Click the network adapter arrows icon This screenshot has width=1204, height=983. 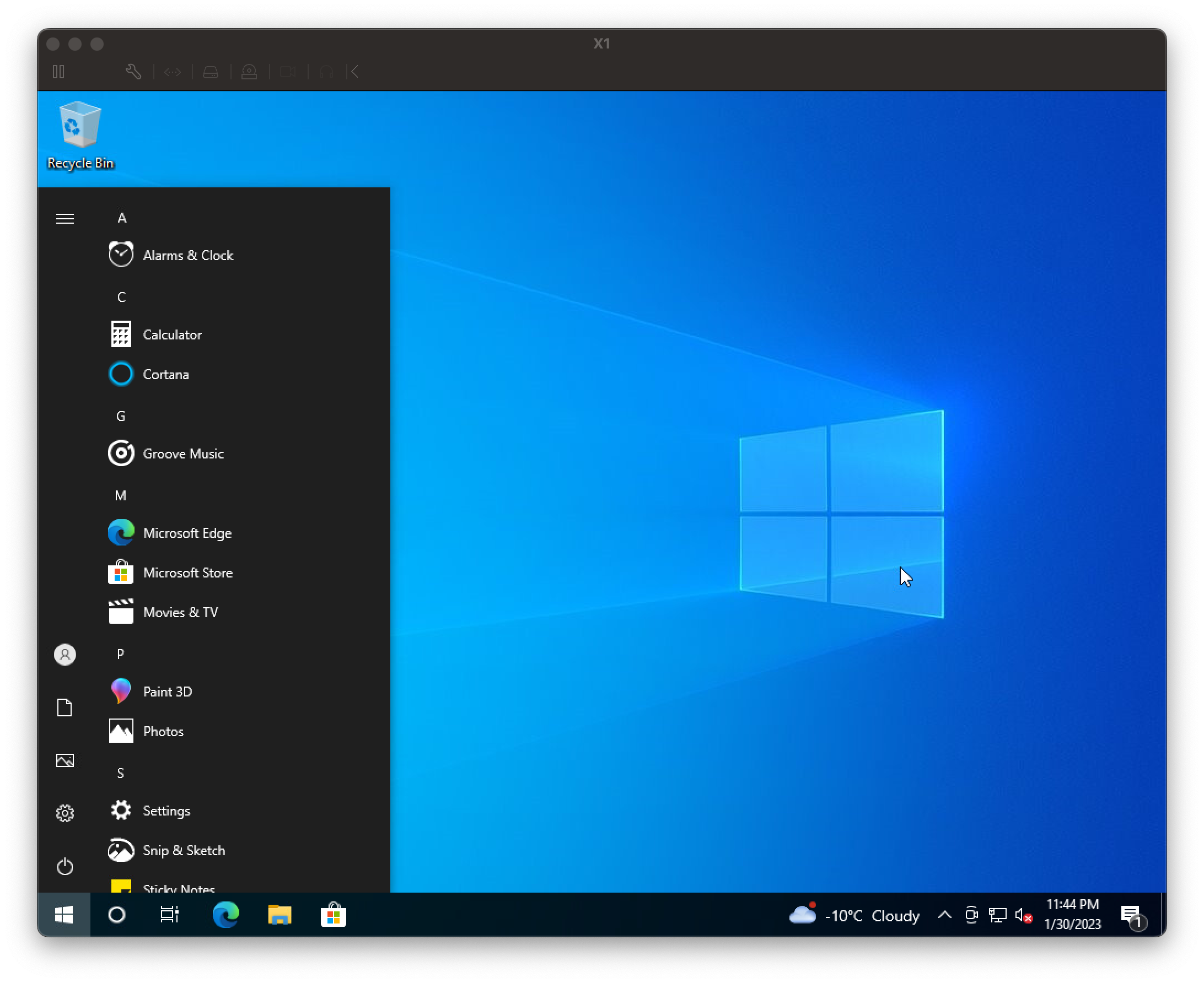click(x=172, y=72)
